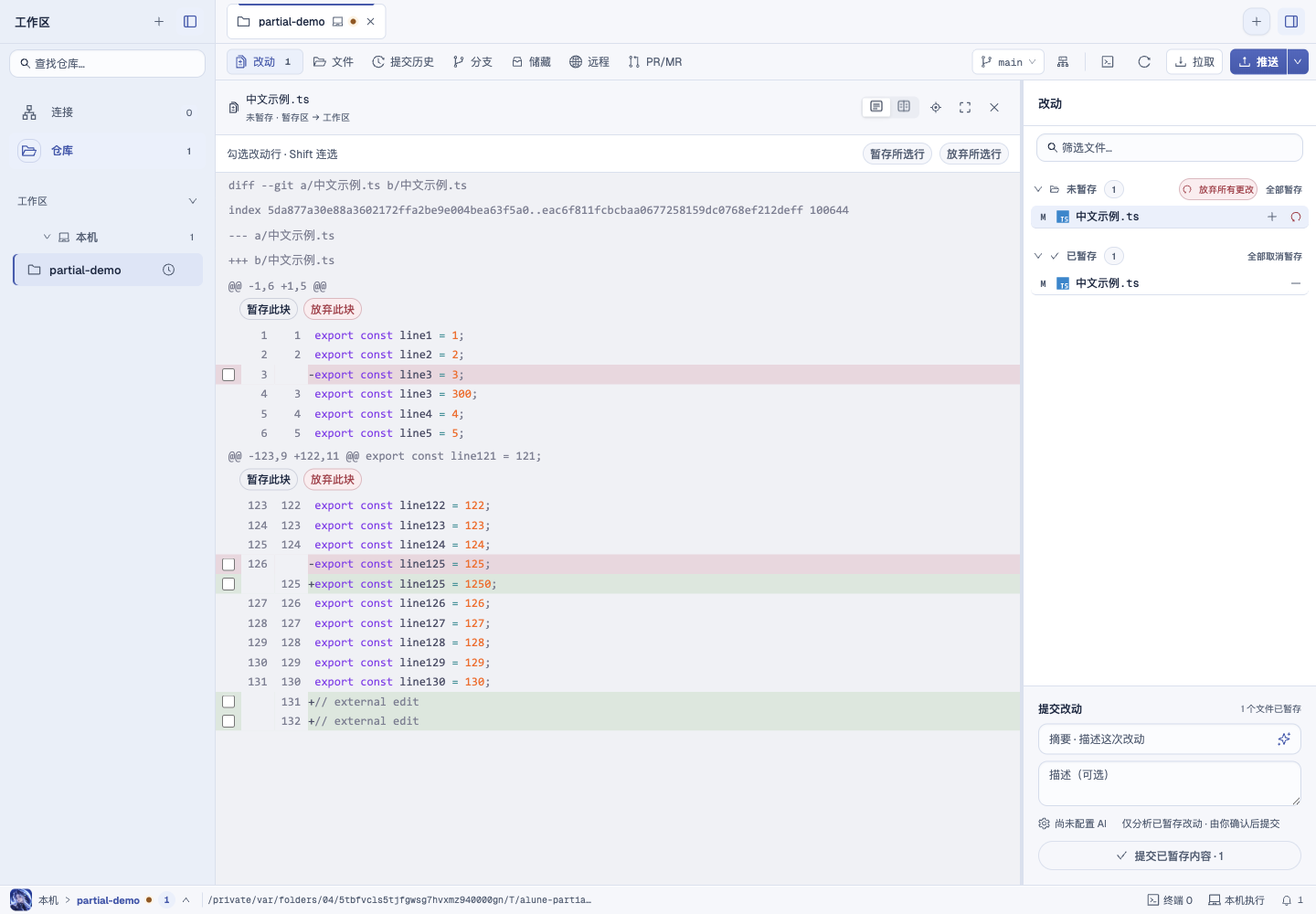Viewport: 1316px width, 914px height.
Task: Open the terminal icon in the top toolbar
Action: point(1108,62)
